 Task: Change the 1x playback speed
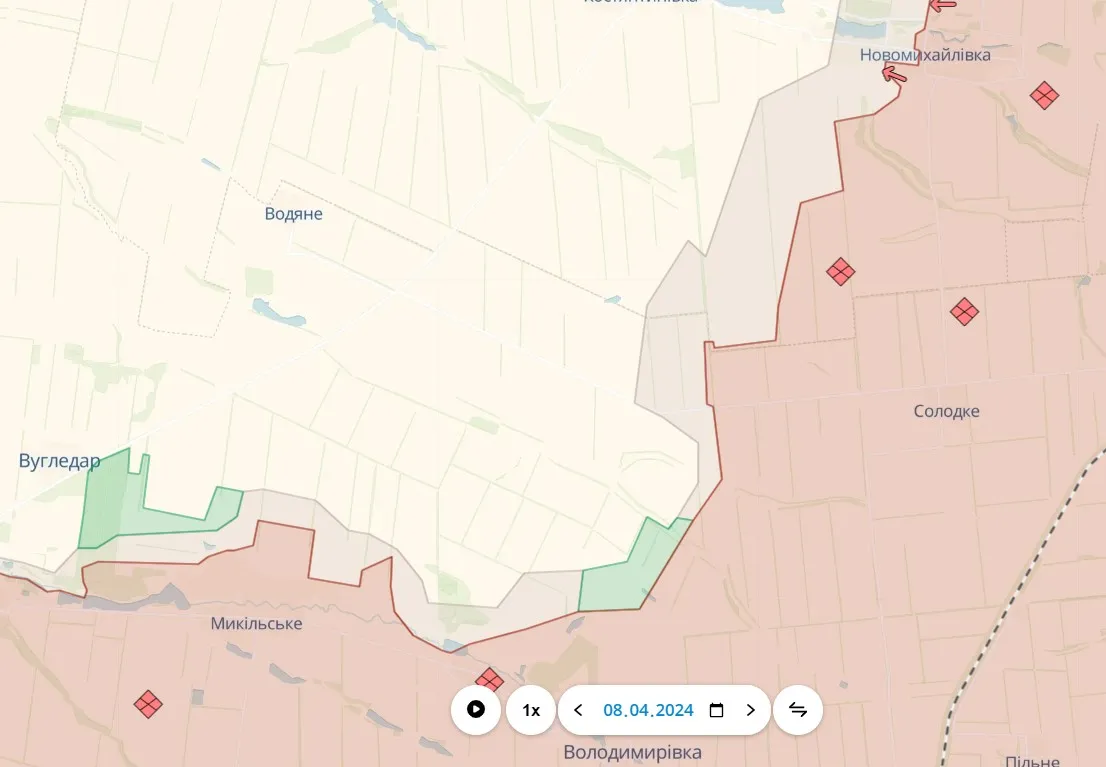531,710
